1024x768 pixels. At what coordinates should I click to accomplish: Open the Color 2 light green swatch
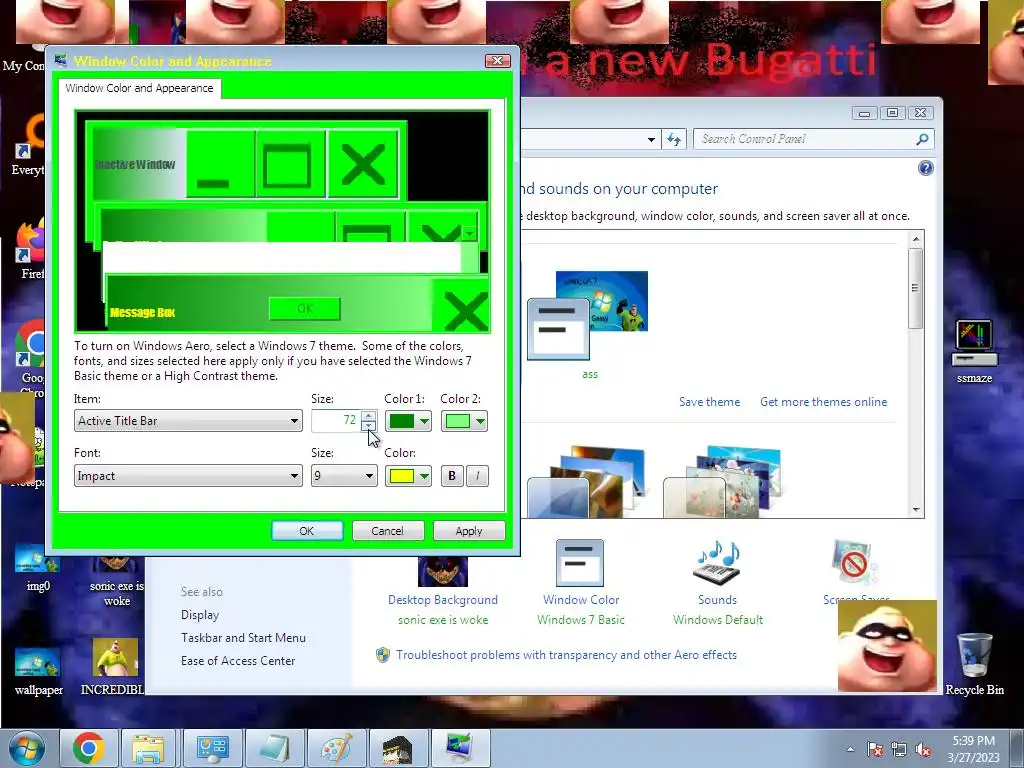pyautogui.click(x=464, y=421)
